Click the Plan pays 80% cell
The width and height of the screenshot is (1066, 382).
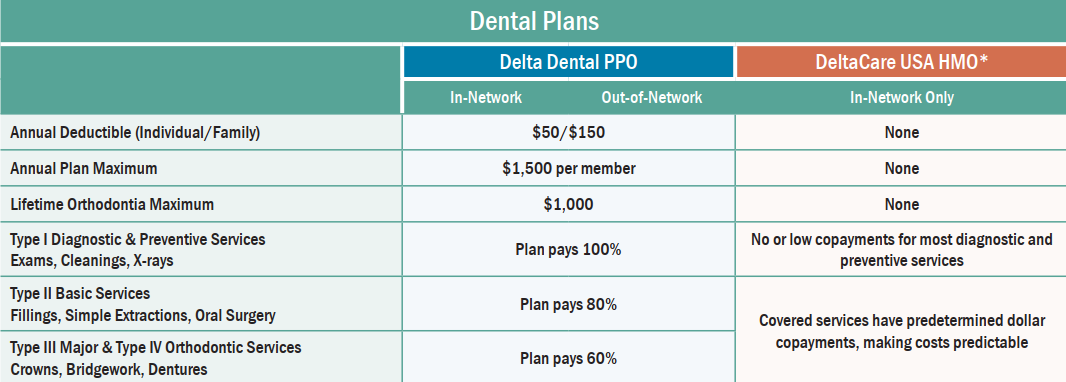[568, 305]
